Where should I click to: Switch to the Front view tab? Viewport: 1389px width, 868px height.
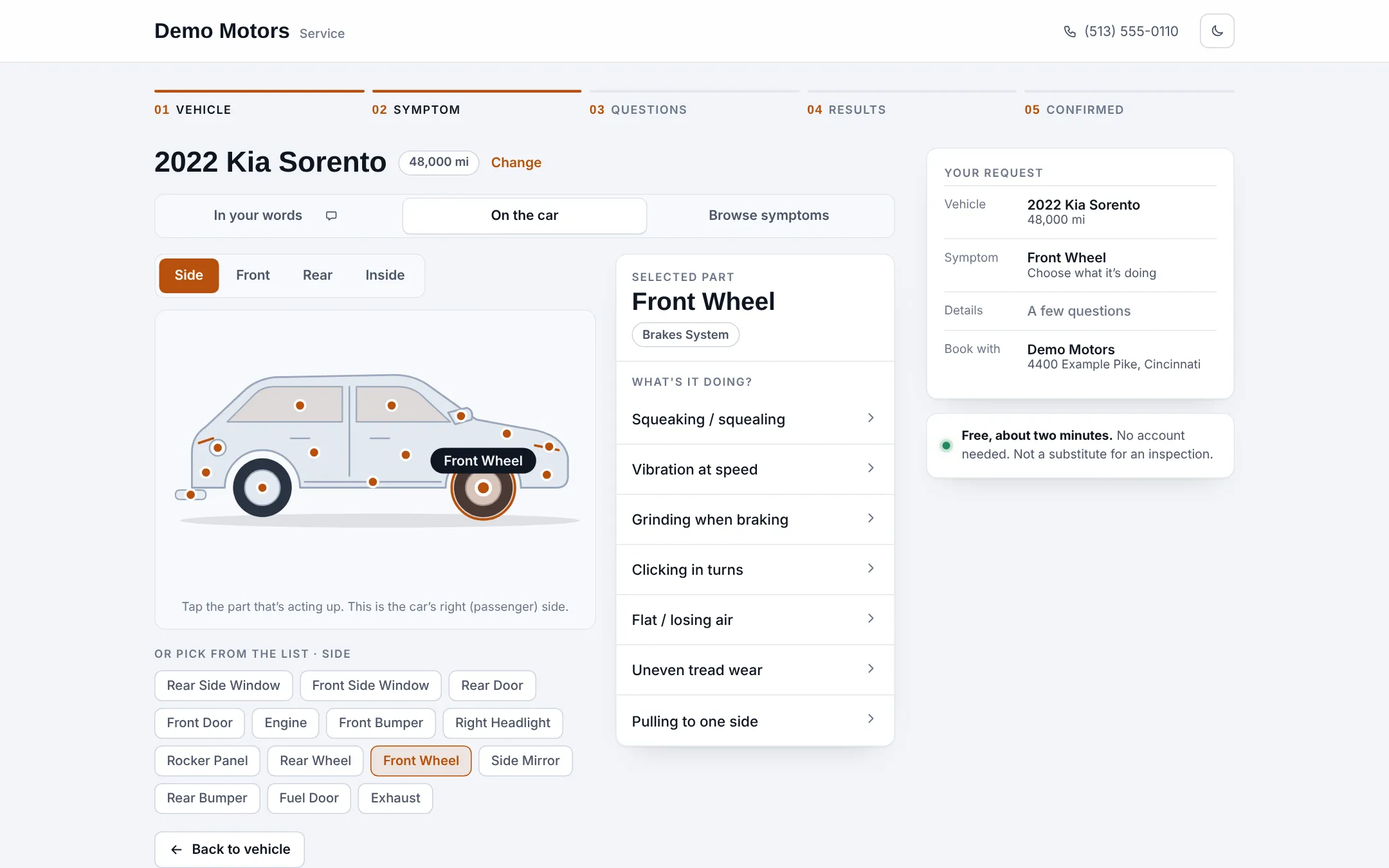coord(253,275)
